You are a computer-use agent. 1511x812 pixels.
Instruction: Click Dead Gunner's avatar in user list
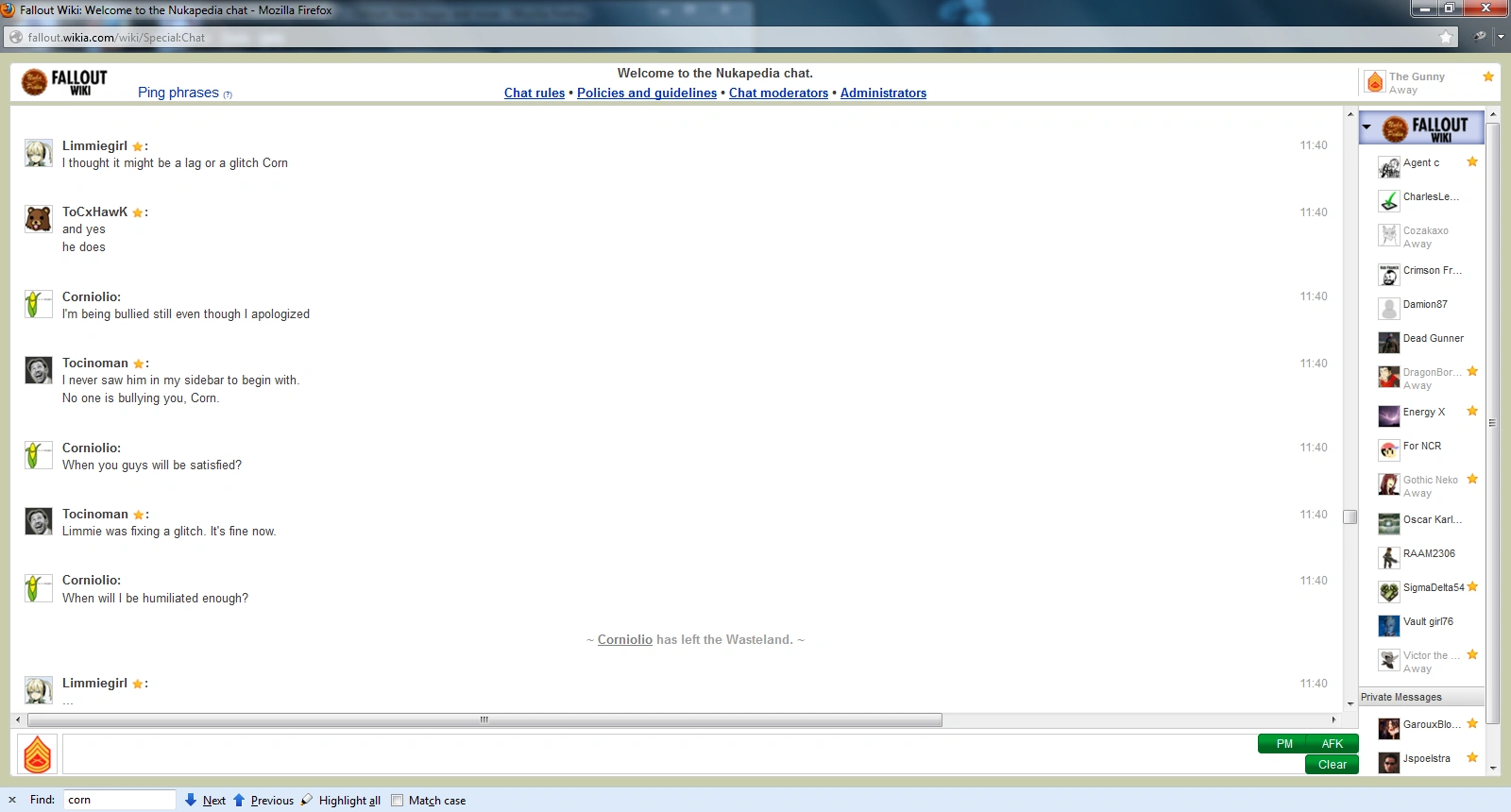[1389, 343]
